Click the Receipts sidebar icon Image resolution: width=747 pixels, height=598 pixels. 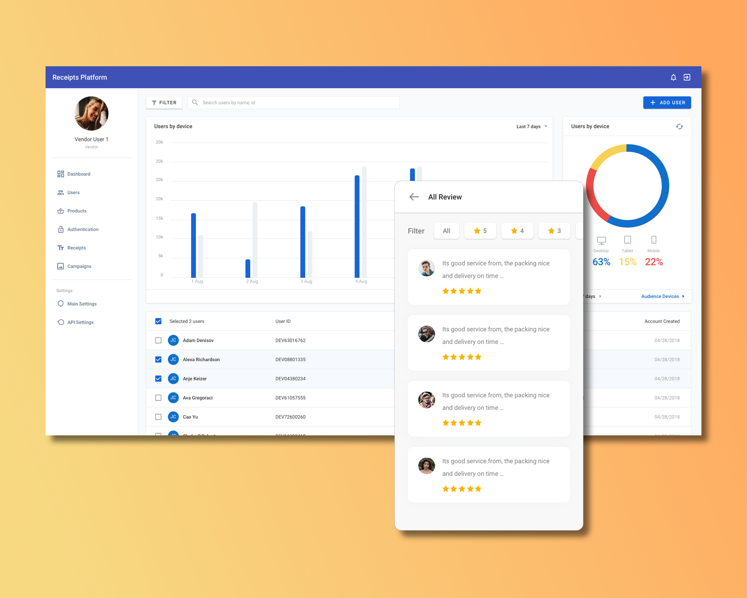coord(61,248)
